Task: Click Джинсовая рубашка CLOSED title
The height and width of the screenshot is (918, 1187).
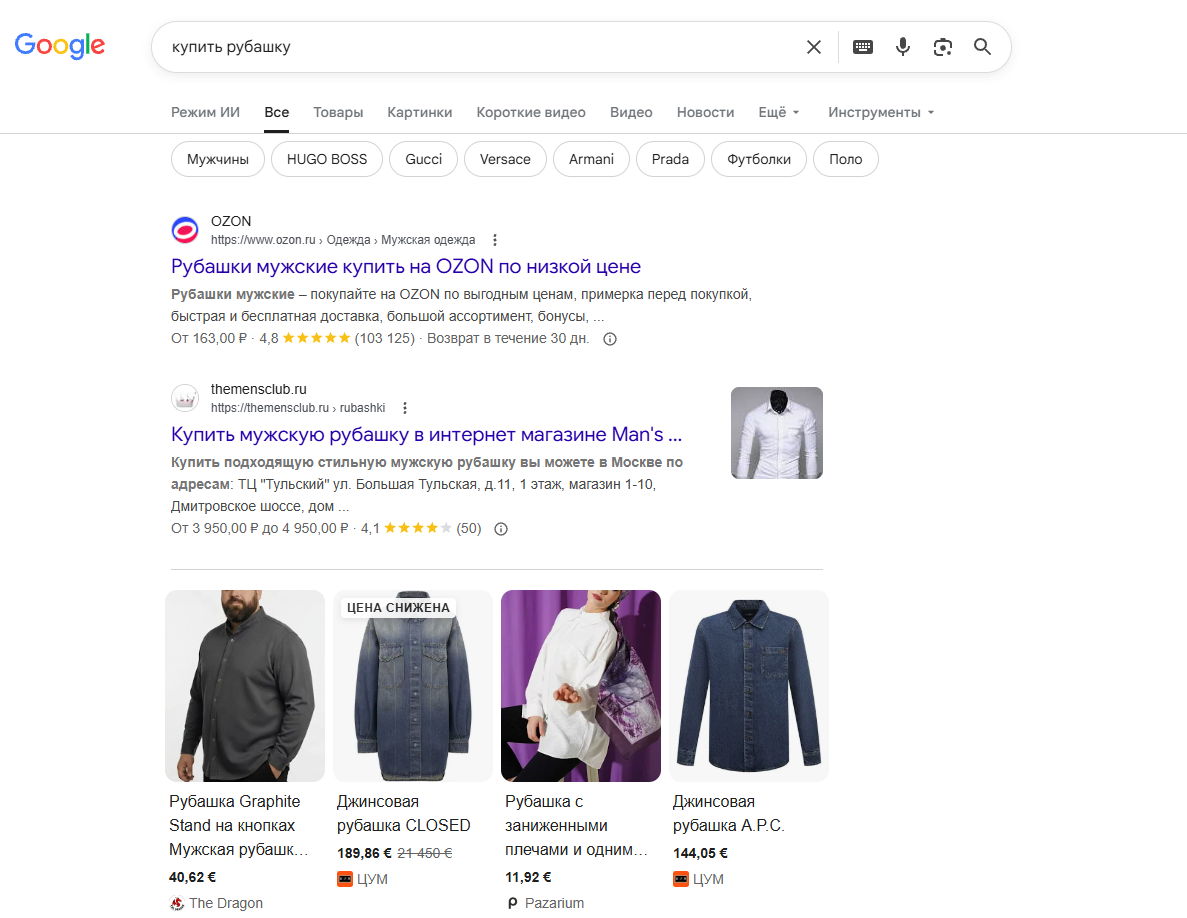Action: pos(403,813)
